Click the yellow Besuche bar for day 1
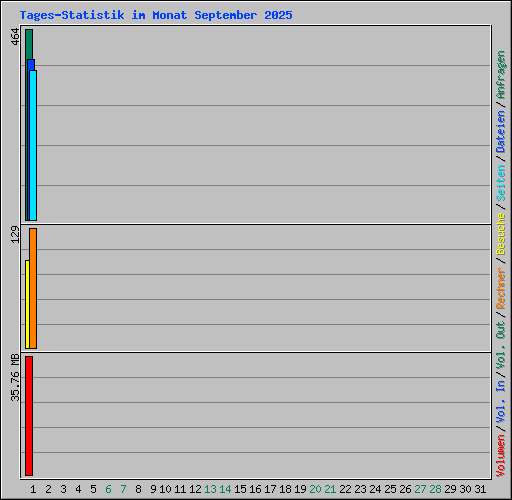This screenshot has width=512, height=500. (27, 304)
